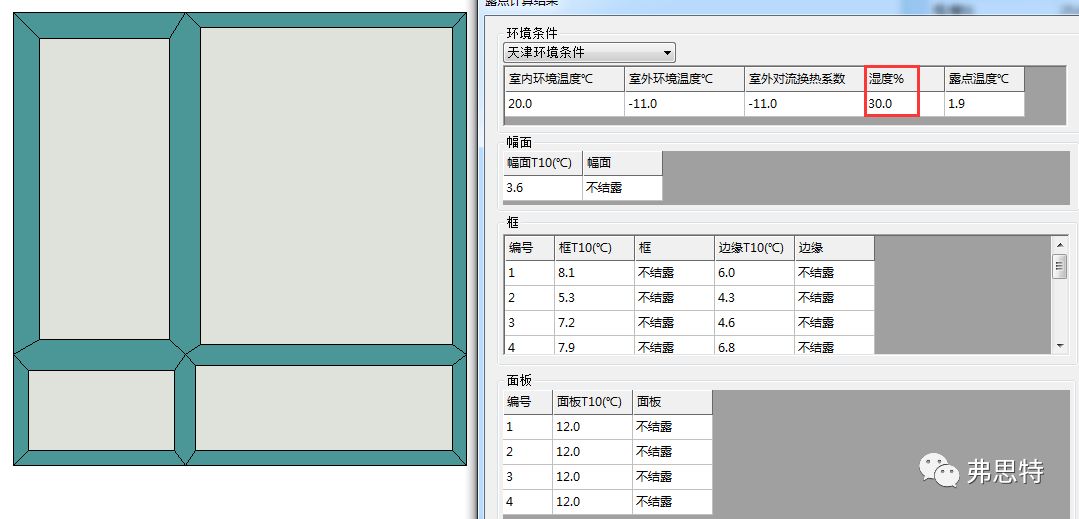This screenshot has width=1079, height=519.
Task: Click the 幅面T10 value 3.6
Action: point(543,188)
